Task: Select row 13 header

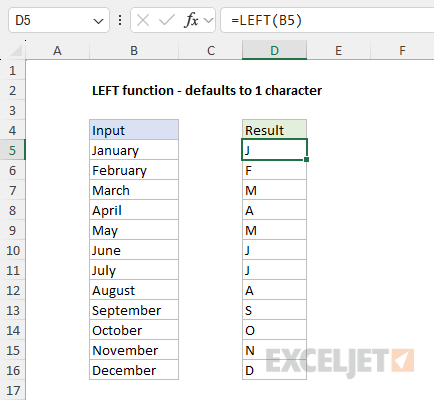Action: 13,310
